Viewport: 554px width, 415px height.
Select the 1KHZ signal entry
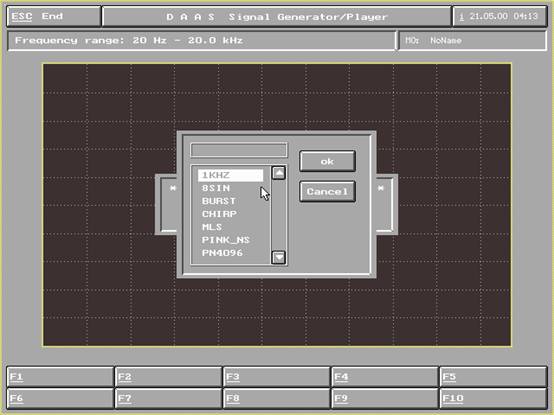[x=230, y=175]
